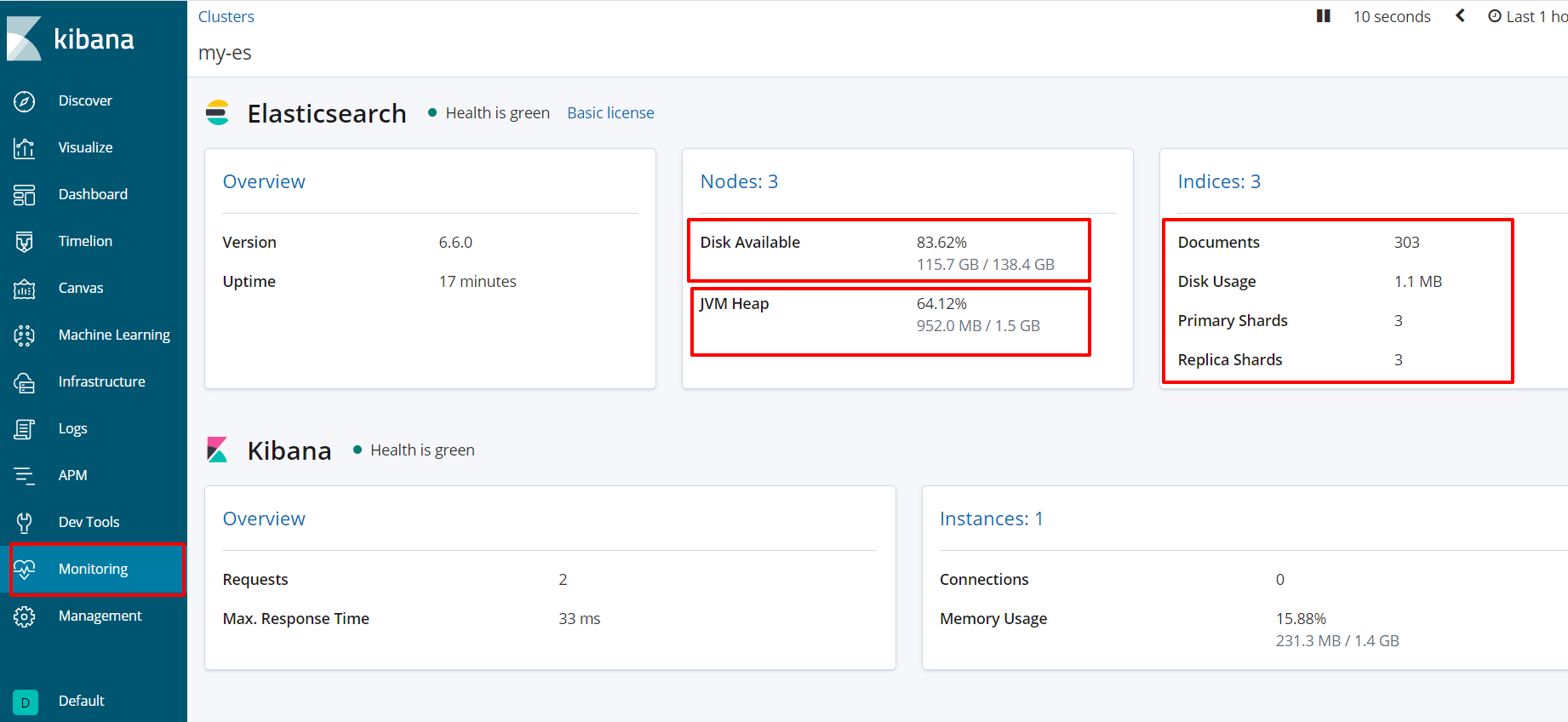The height and width of the screenshot is (722, 1568).
Task: Open Infrastructure icon in sidebar
Action: point(25,382)
